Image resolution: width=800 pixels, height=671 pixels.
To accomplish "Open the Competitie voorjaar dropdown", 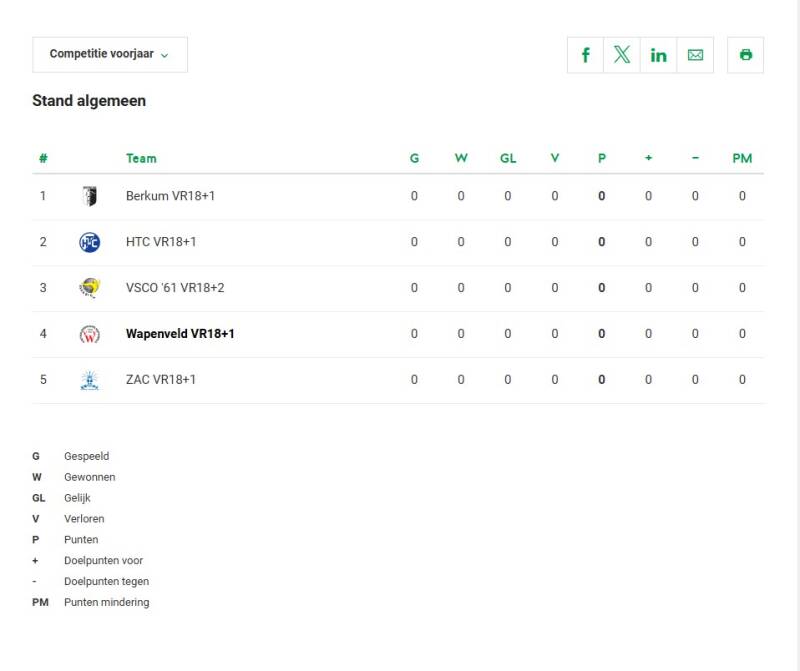I will click(x=110, y=55).
